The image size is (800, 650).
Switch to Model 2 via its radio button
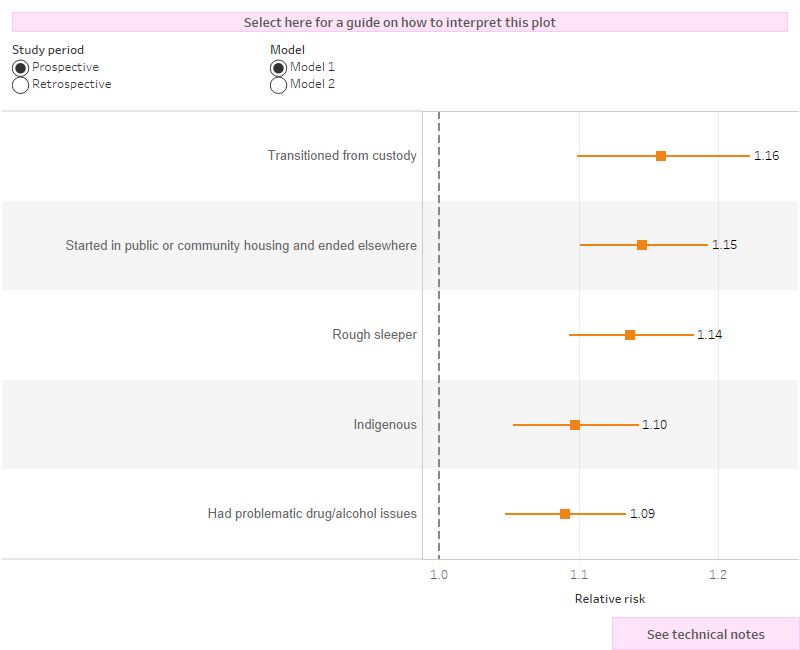point(278,84)
